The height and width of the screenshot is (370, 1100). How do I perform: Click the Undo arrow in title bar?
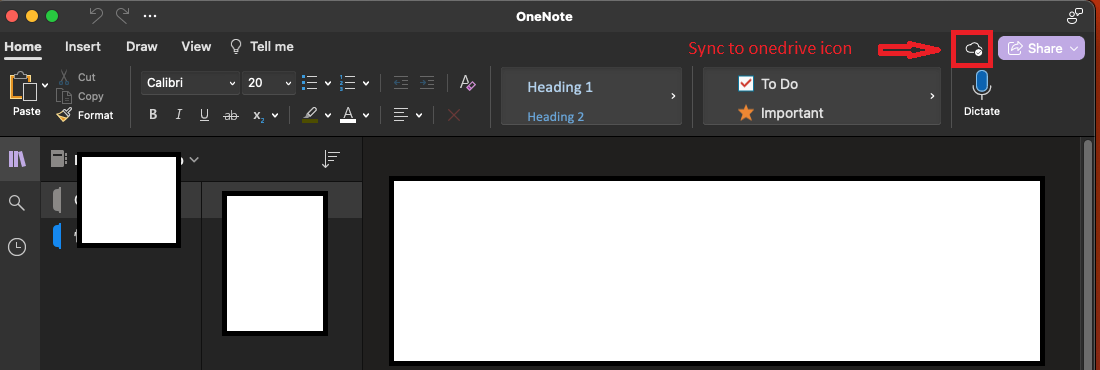coord(97,15)
